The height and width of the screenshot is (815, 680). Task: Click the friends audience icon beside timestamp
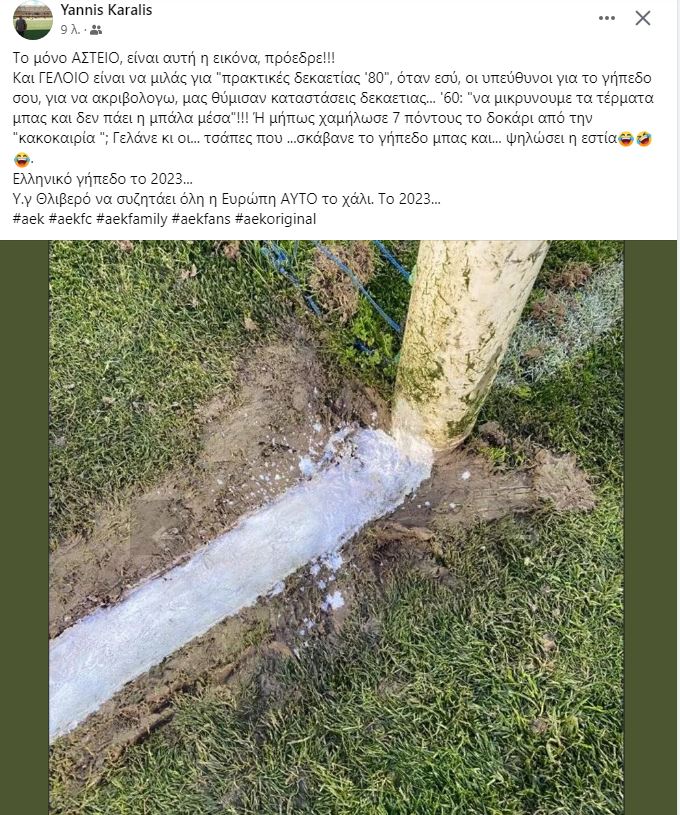(x=96, y=30)
